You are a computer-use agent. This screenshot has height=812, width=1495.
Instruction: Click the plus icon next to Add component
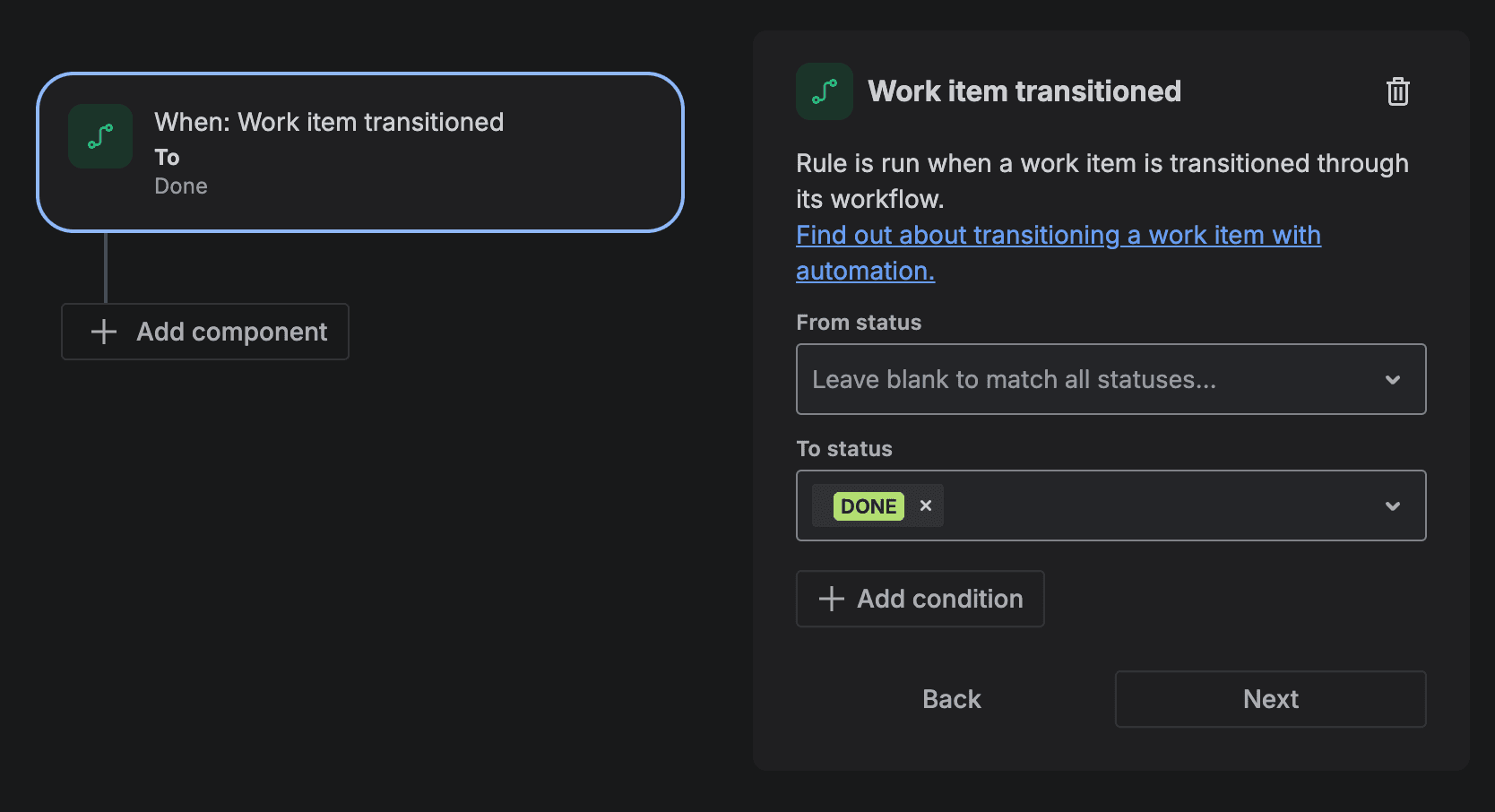click(x=103, y=332)
